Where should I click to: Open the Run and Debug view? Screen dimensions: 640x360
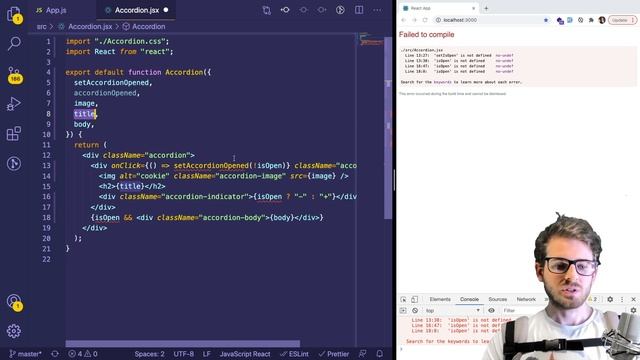(x=14, y=104)
